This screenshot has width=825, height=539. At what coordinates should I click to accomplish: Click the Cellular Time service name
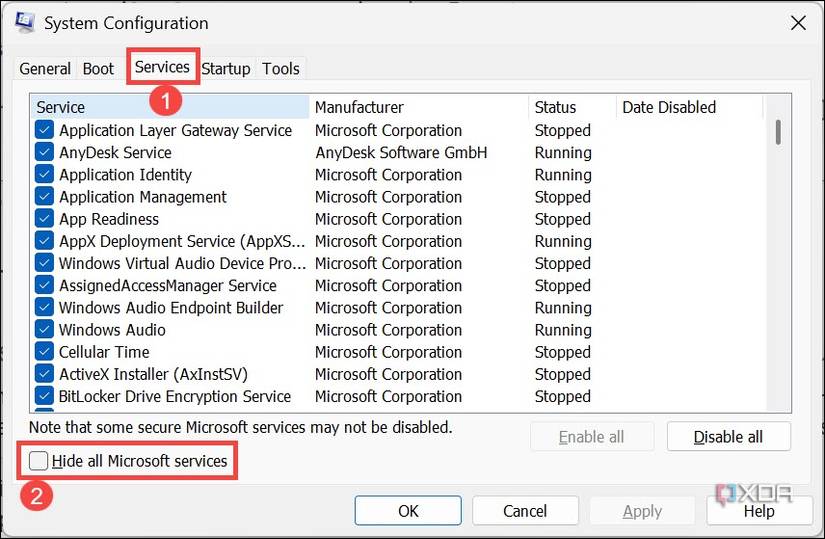(104, 351)
